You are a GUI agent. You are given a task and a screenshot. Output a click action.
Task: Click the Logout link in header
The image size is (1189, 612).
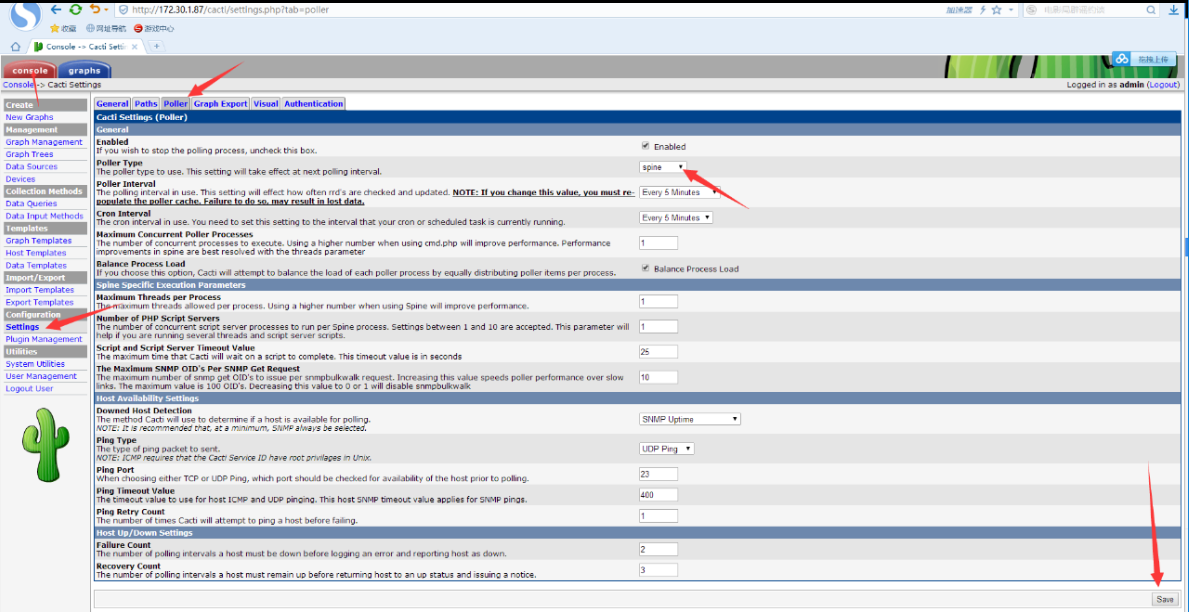click(1164, 85)
